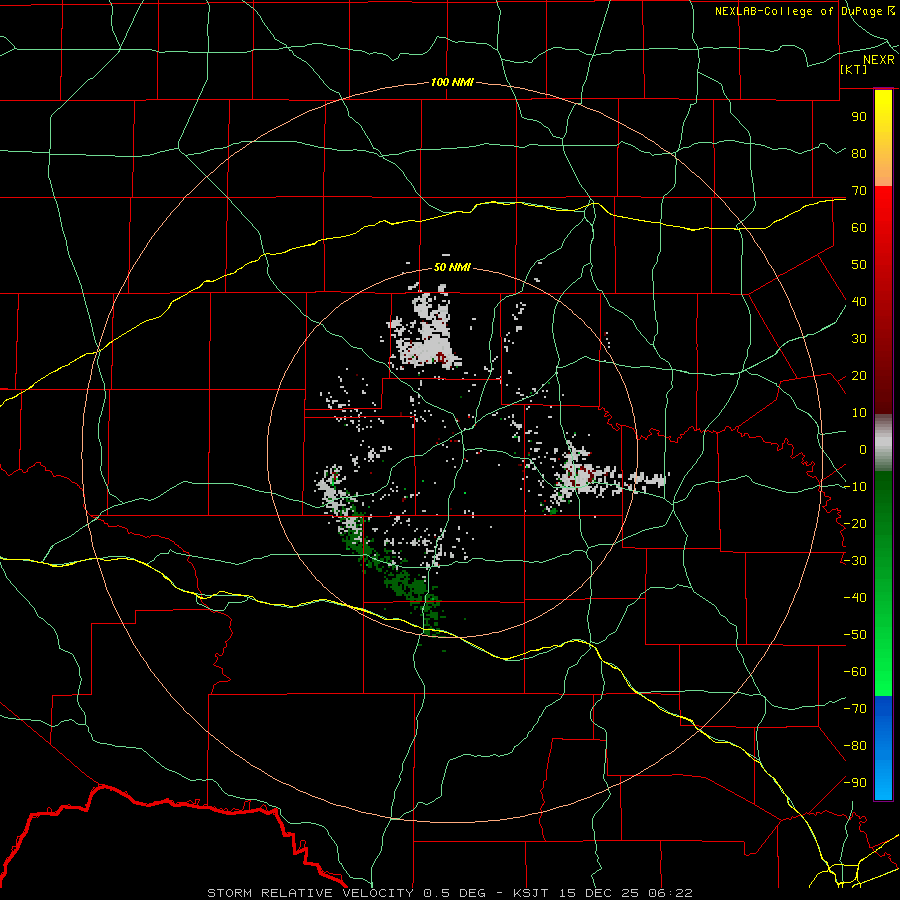This screenshot has width=900, height=900.
Task: Click the NEXR label above the scale
Action: (878, 60)
